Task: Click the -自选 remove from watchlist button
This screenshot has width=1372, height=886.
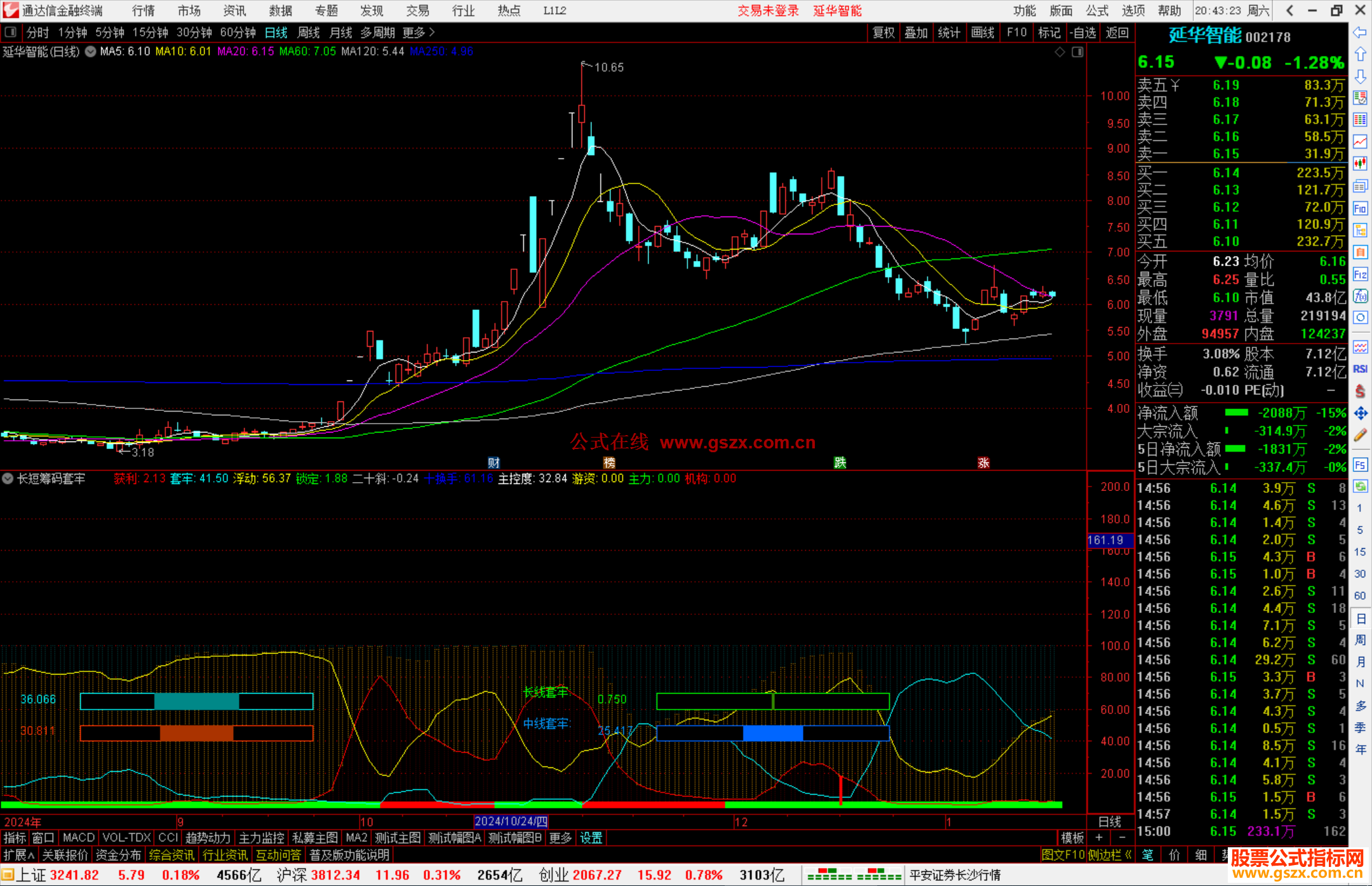Action: coord(1082,32)
